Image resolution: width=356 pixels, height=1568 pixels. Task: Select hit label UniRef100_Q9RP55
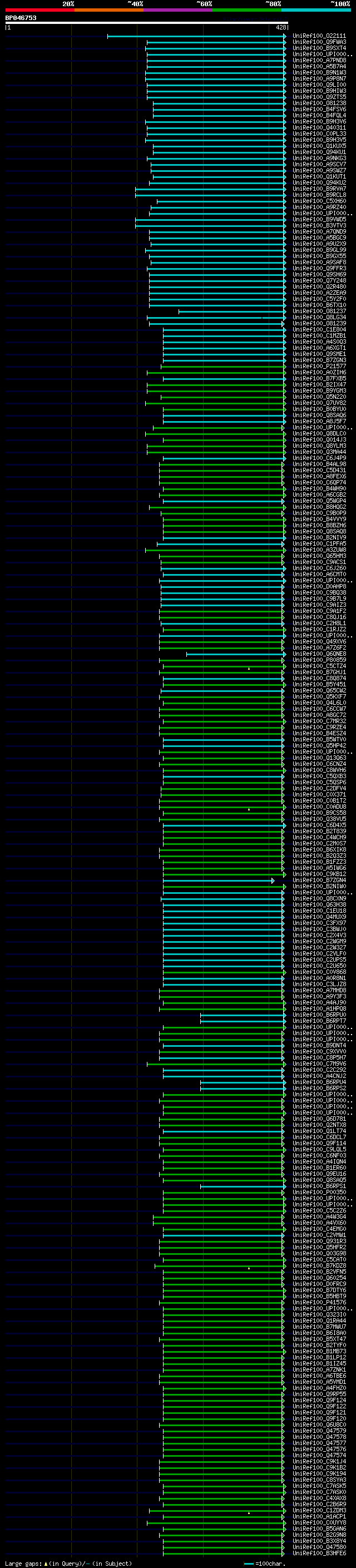[x=319, y=1394]
